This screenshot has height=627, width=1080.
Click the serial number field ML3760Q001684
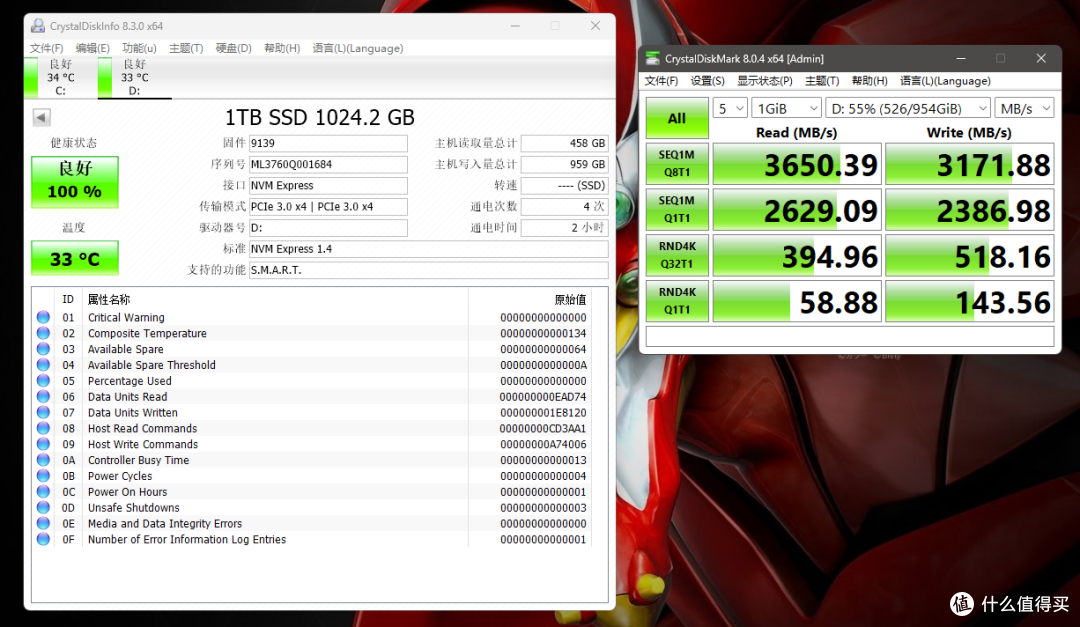328,165
